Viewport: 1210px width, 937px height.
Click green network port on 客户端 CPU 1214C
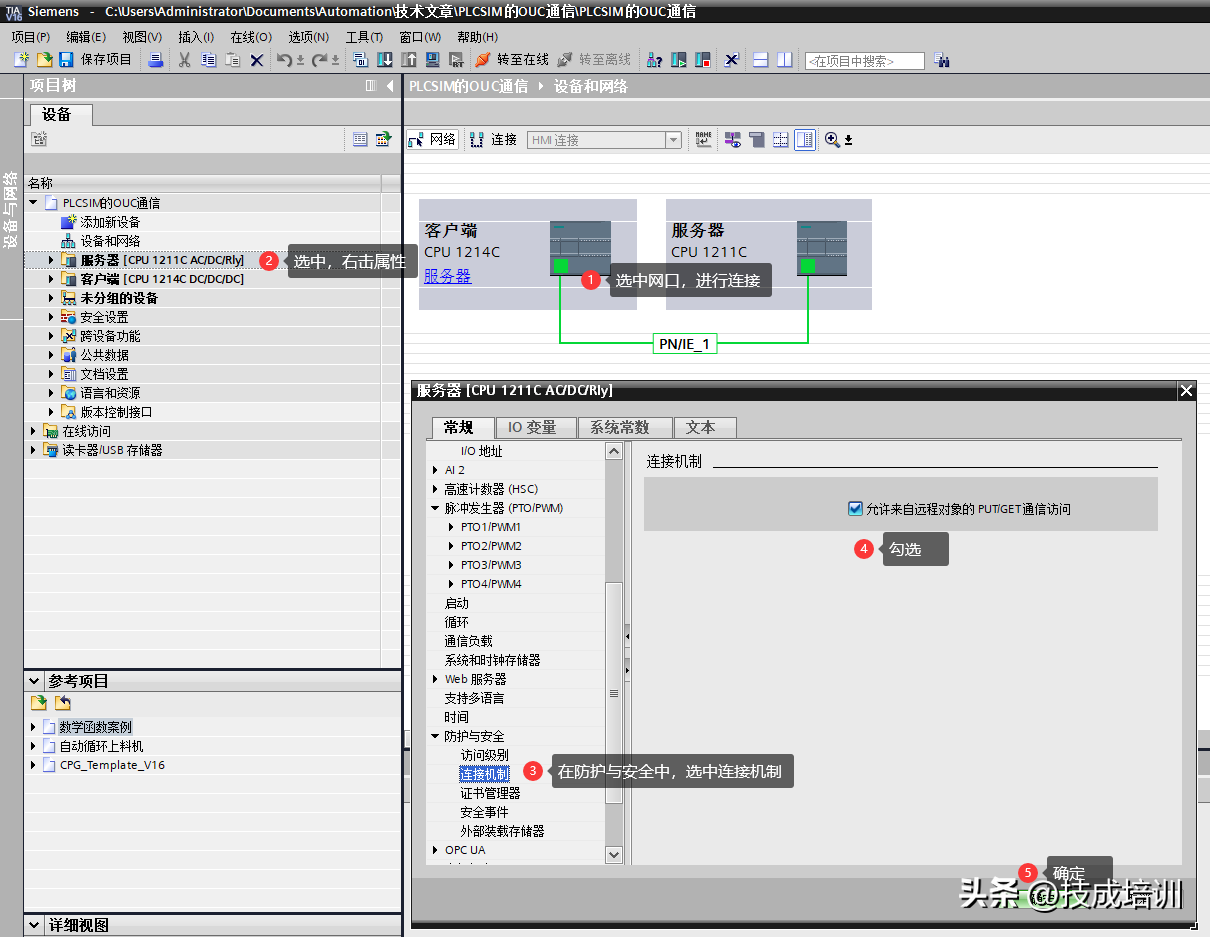(x=560, y=266)
